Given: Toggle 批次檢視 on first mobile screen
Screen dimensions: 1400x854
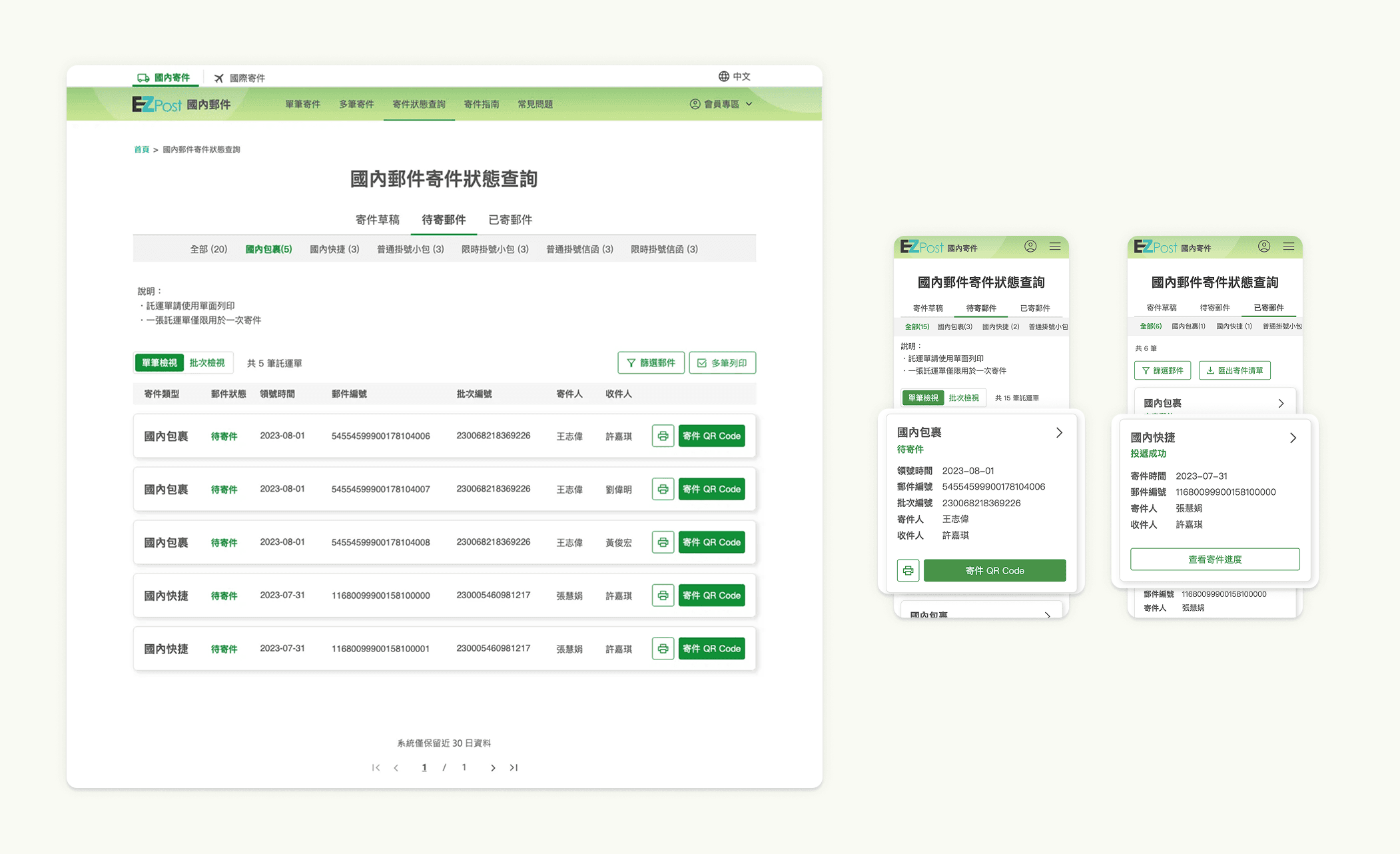Looking at the screenshot, I should tap(964, 398).
